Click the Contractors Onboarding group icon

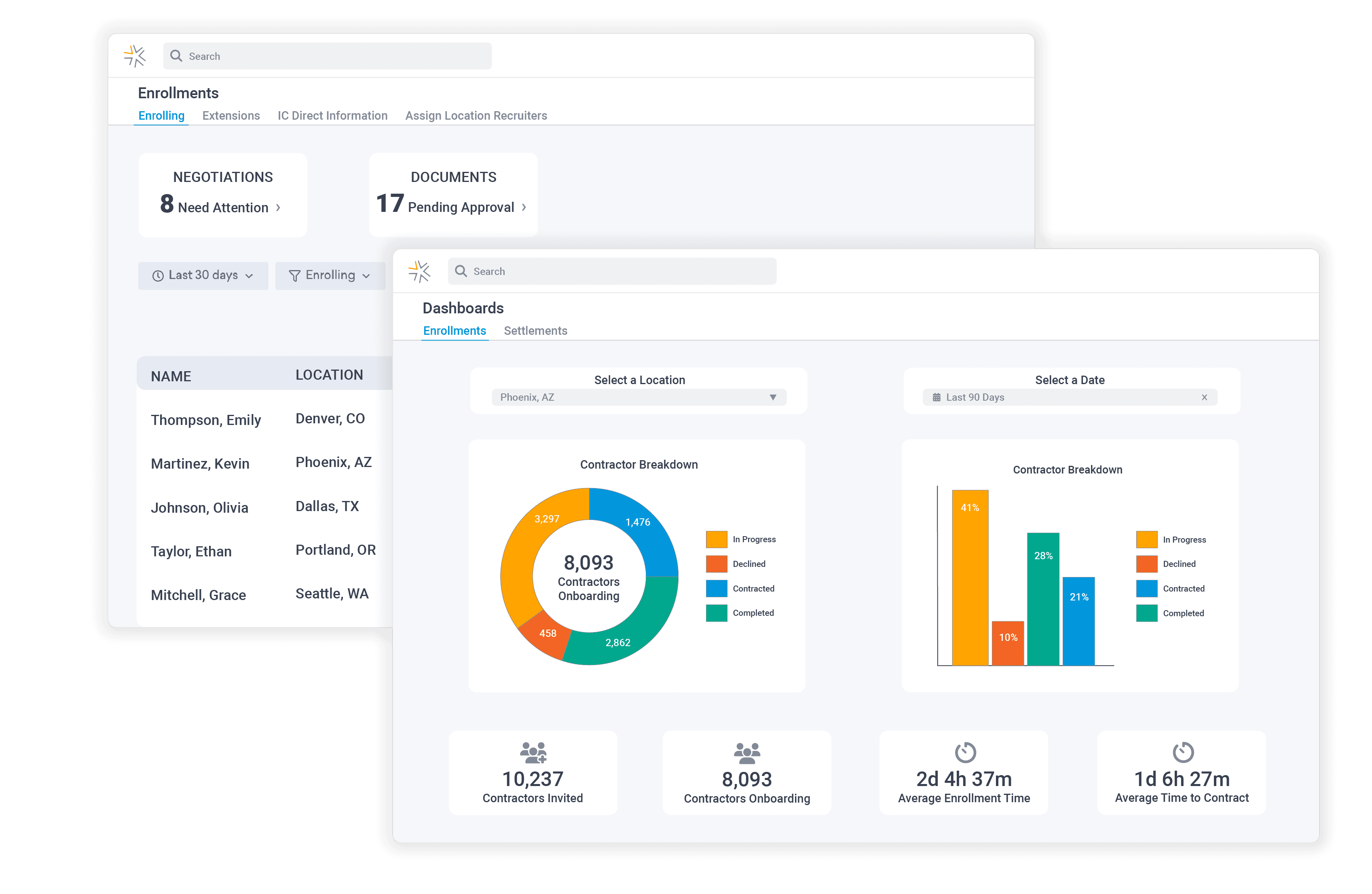(x=746, y=752)
